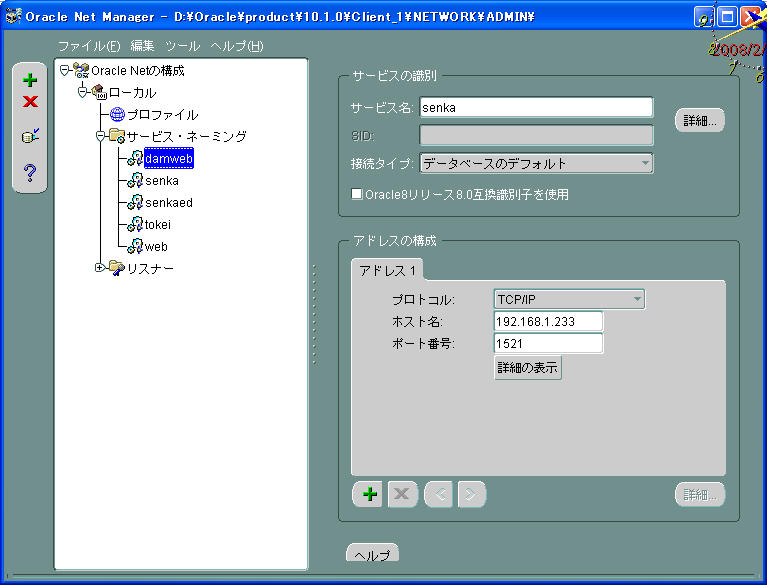Click the Oracle Netの構成 root node icon
Screen dimensions: 767x585
tap(81, 70)
